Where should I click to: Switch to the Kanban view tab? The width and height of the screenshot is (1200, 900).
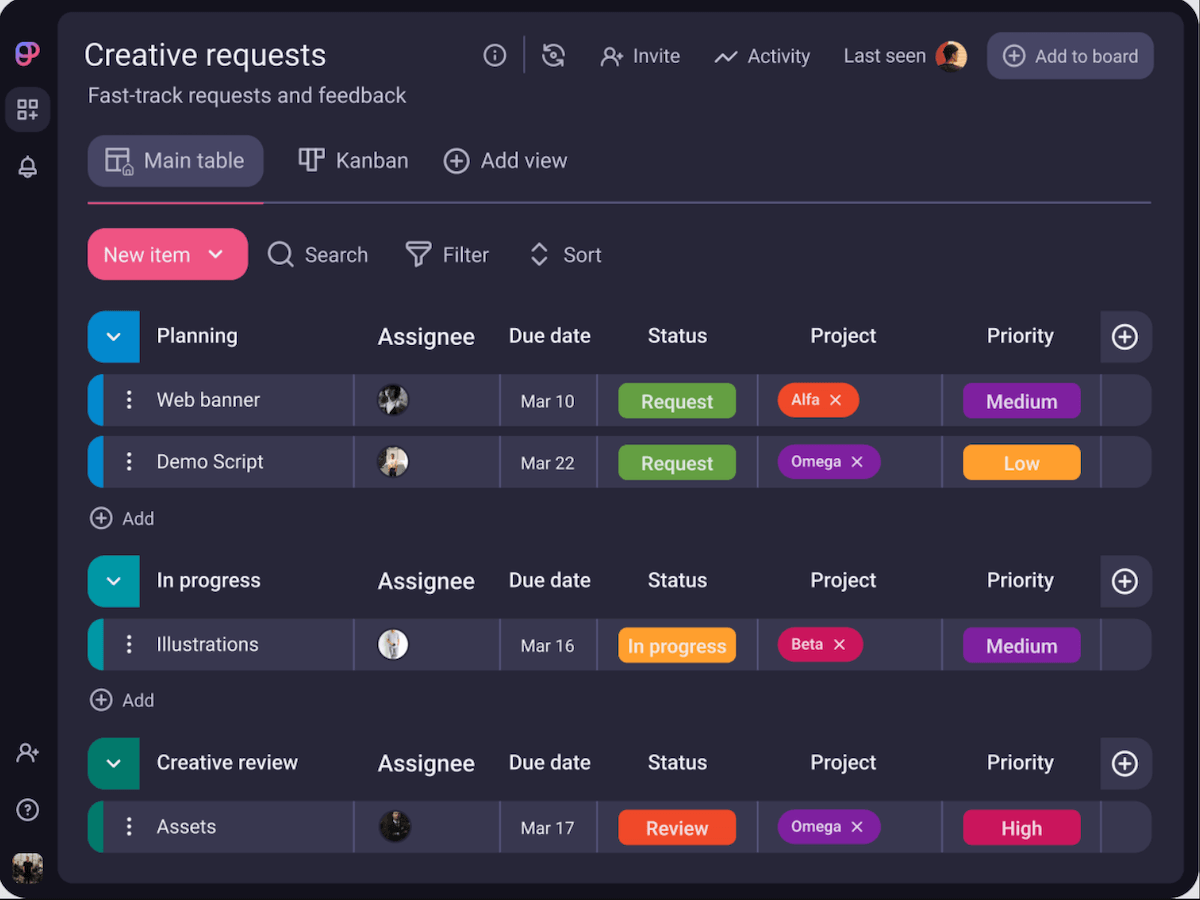pos(354,161)
